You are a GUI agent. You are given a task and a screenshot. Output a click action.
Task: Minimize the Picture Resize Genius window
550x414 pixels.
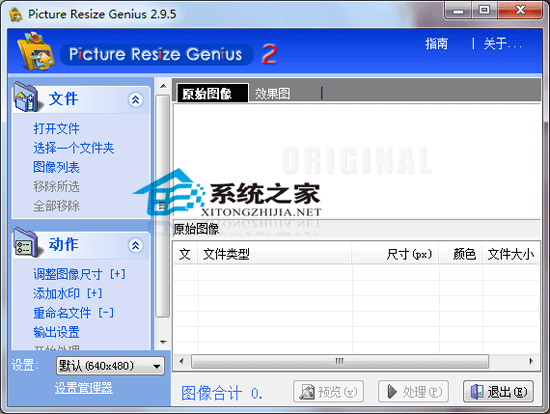pyautogui.click(x=458, y=10)
